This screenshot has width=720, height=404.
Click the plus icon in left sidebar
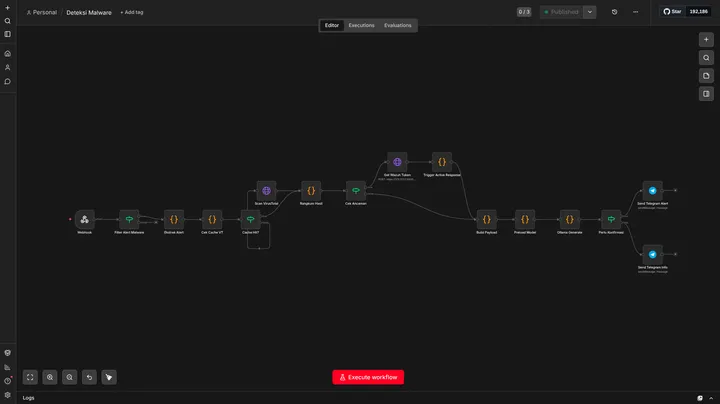pyautogui.click(x=7, y=8)
